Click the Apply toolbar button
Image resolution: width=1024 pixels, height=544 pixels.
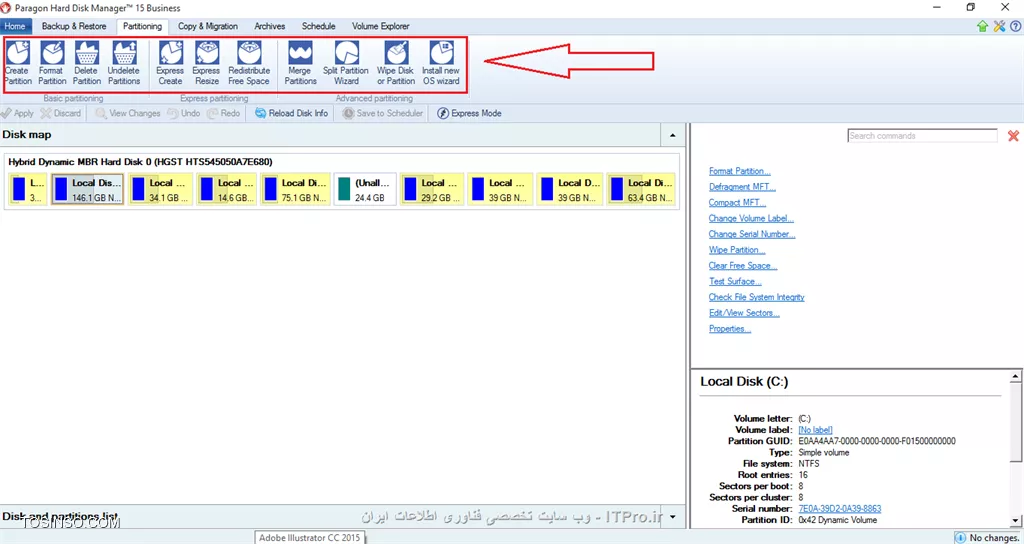[x=17, y=113]
